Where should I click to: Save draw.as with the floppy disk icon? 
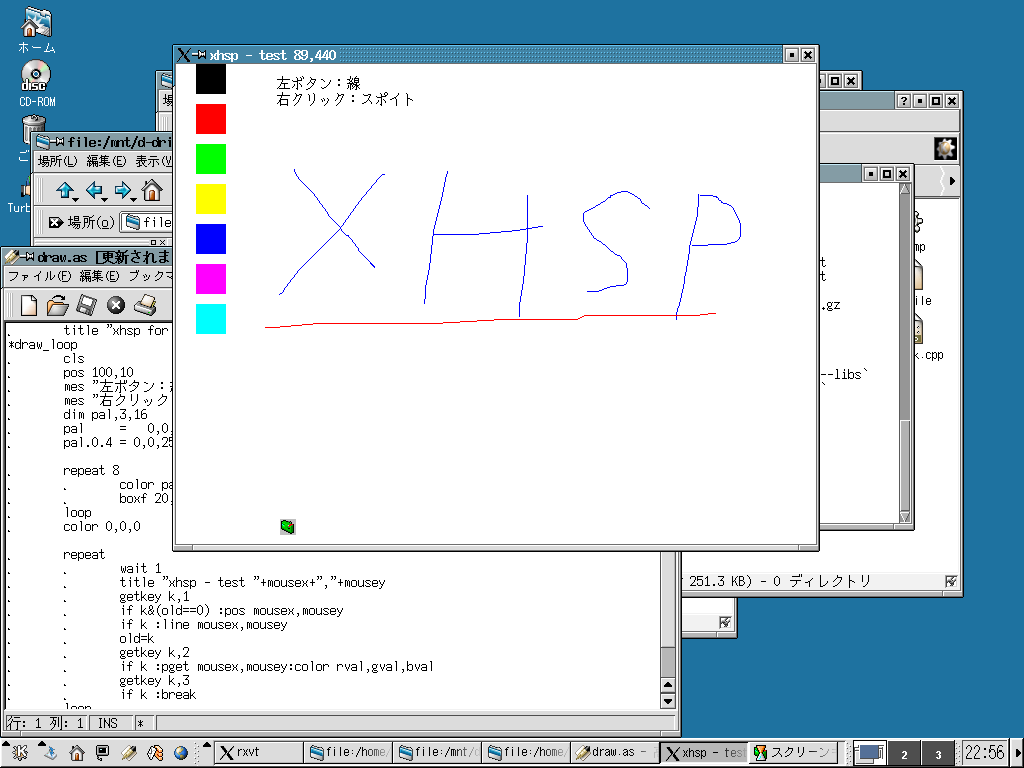[87, 305]
